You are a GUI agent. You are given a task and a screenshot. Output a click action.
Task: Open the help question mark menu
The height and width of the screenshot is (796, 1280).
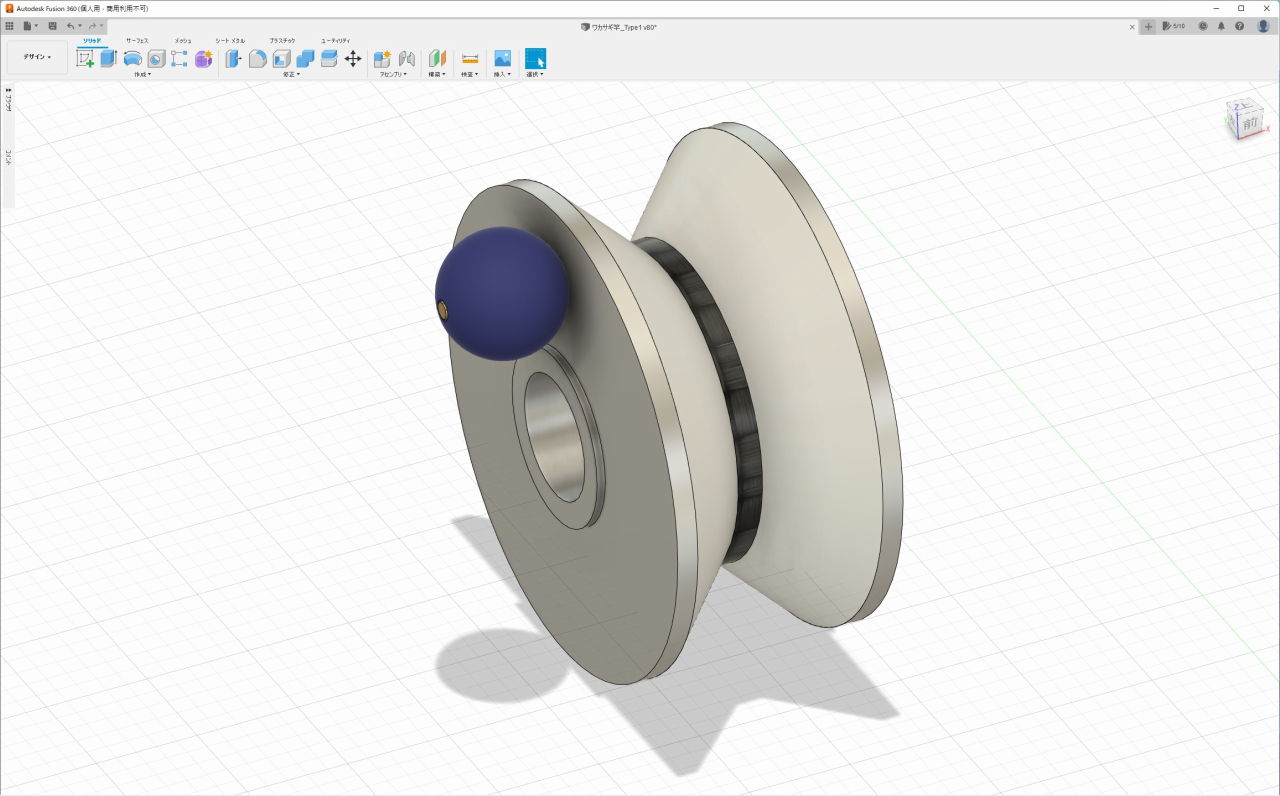click(1240, 26)
